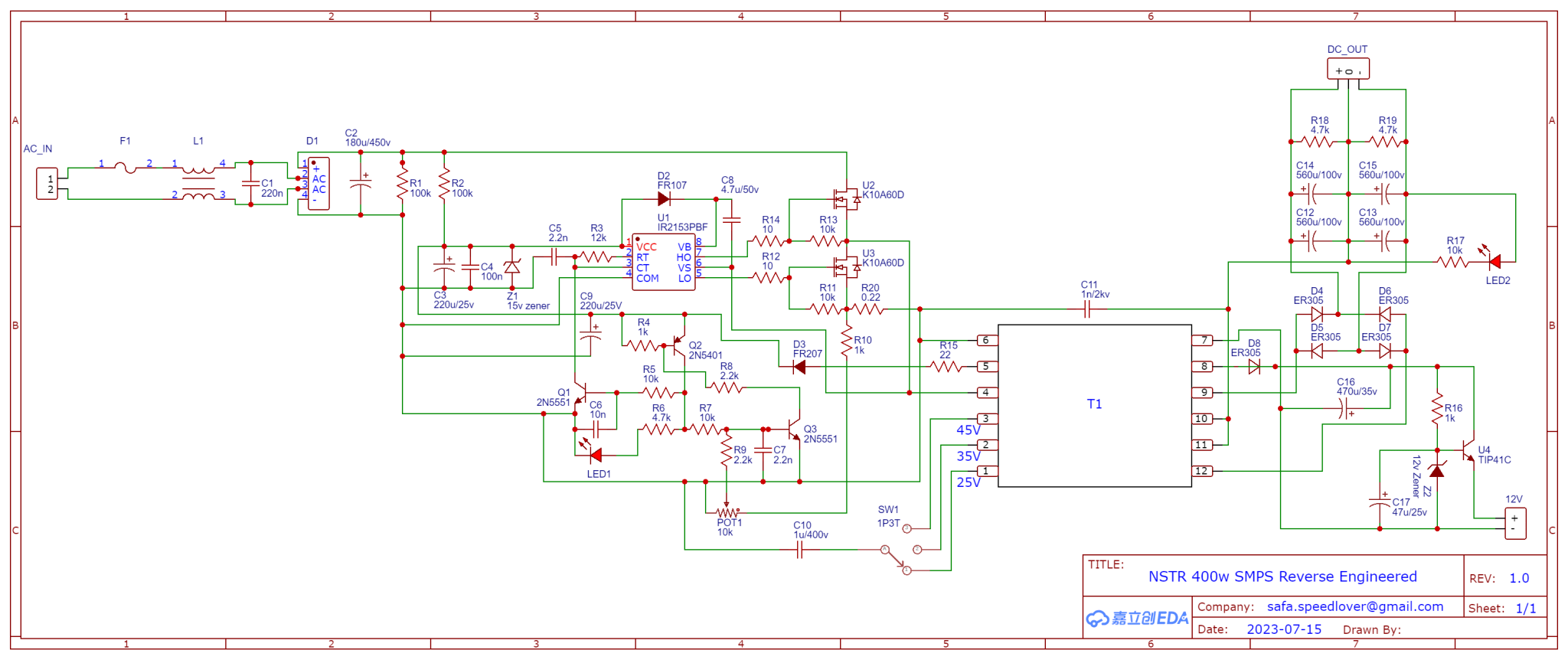Click the LED1 symbol
1568x660 pixels.
(591, 452)
